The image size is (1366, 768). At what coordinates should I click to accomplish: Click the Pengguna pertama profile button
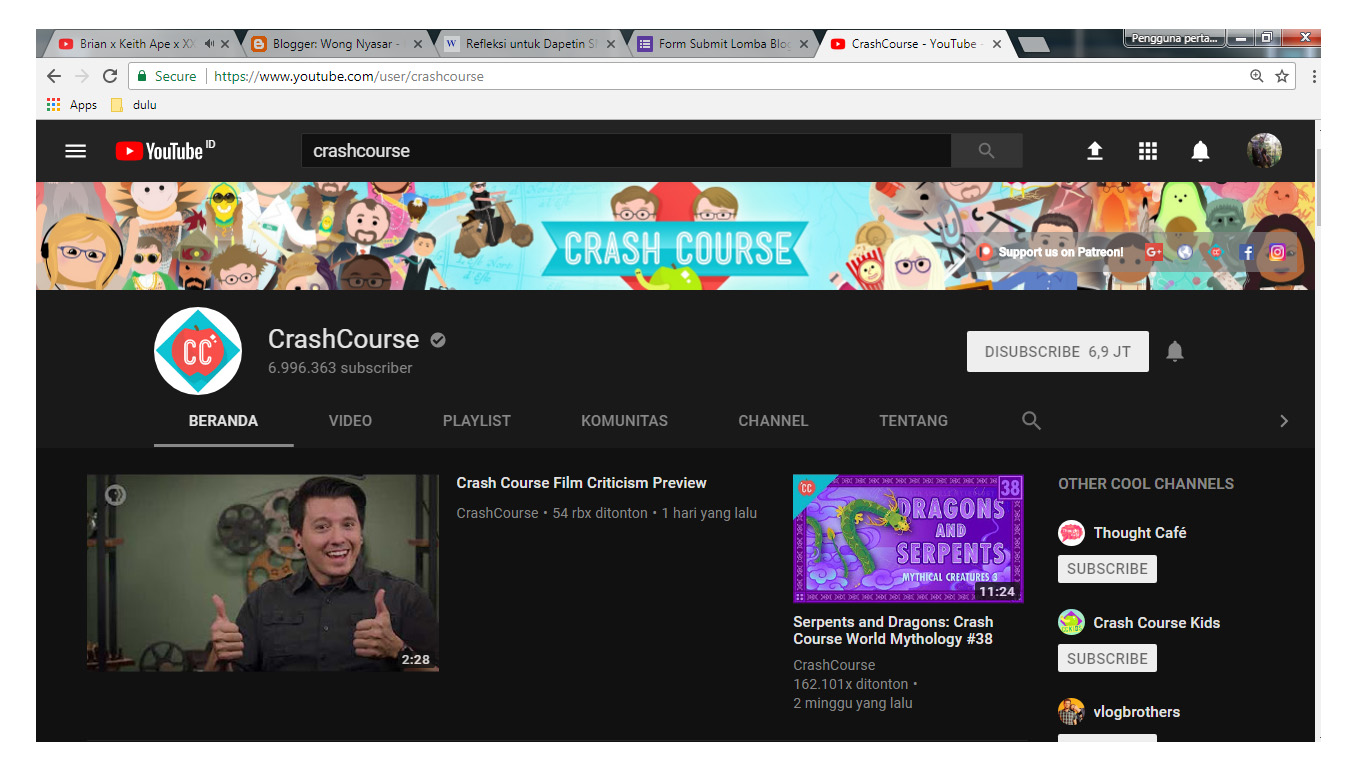click(1175, 38)
